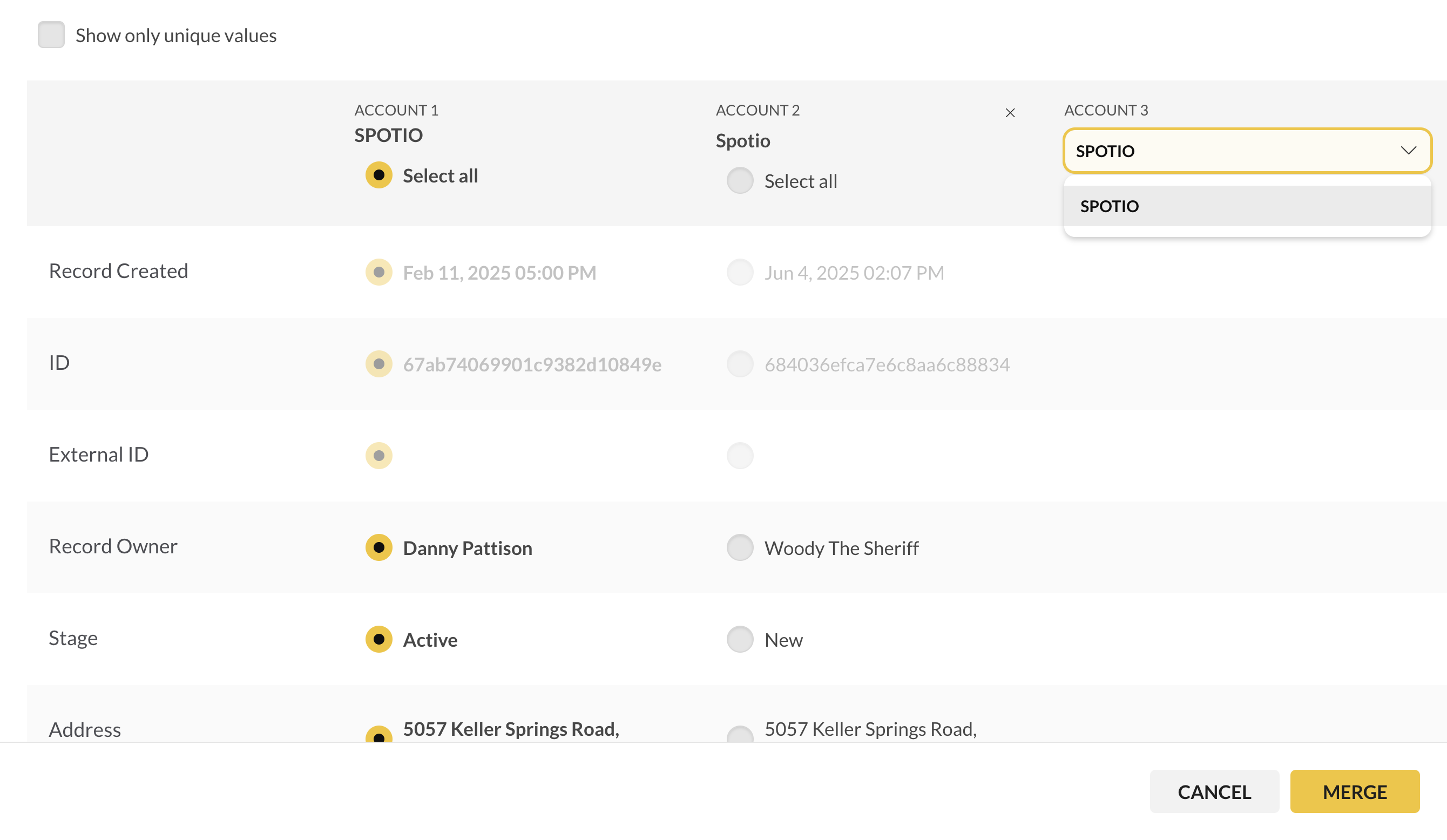1447x840 pixels.
Task: Select Jun 4, 2025 02:07 PM record created
Action: click(740, 272)
